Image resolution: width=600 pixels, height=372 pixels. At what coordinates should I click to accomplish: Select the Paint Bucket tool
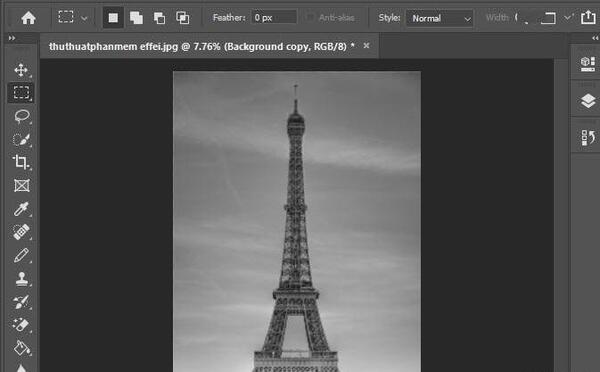coord(21,348)
